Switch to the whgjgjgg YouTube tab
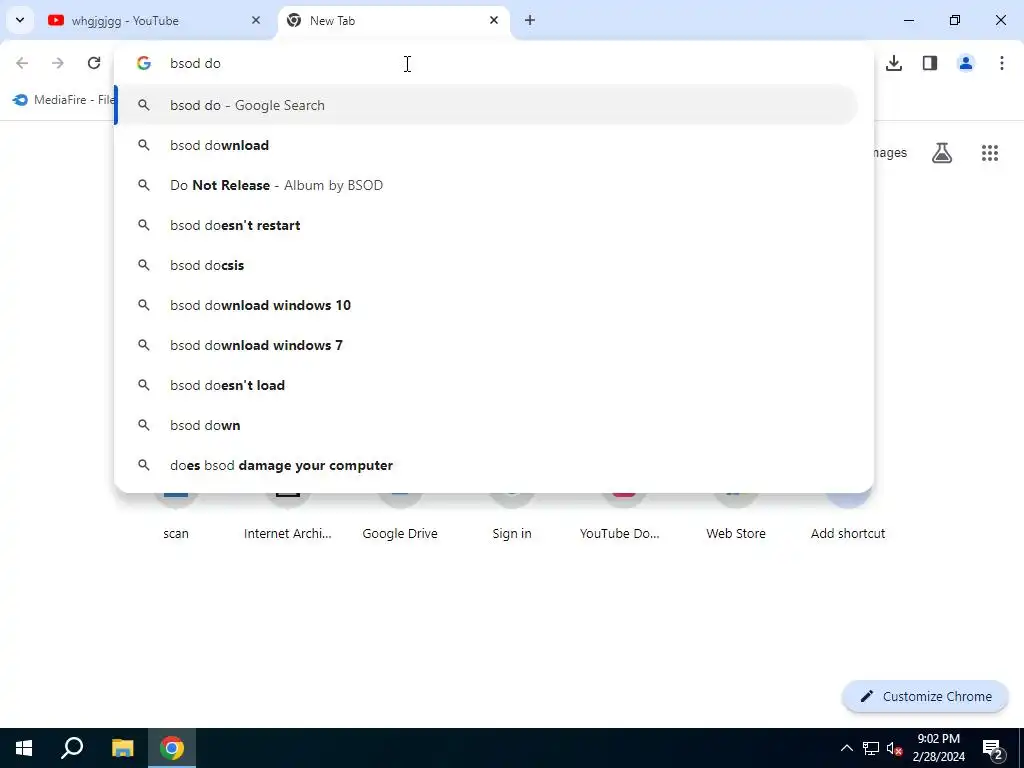The height and width of the screenshot is (768, 1024). (x=154, y=20)
